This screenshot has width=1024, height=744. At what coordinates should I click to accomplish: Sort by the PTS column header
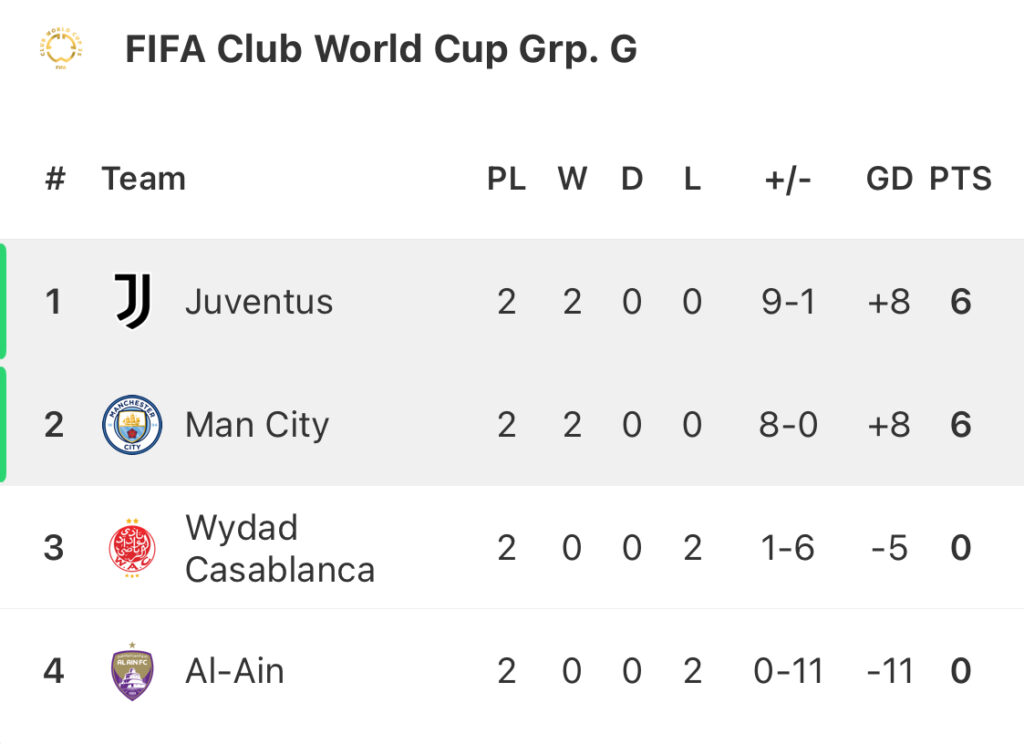pos(961,179)
